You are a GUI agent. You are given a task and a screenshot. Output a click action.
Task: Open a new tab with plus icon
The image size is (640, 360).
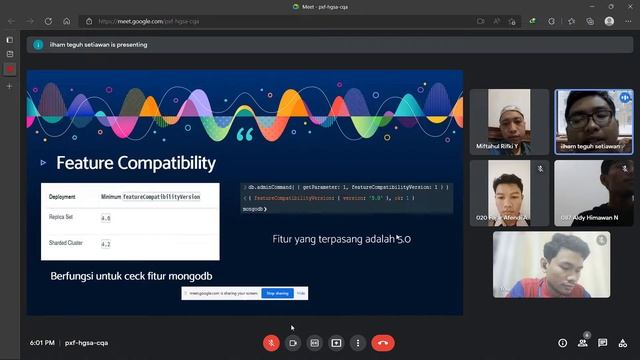pos(9,86)
